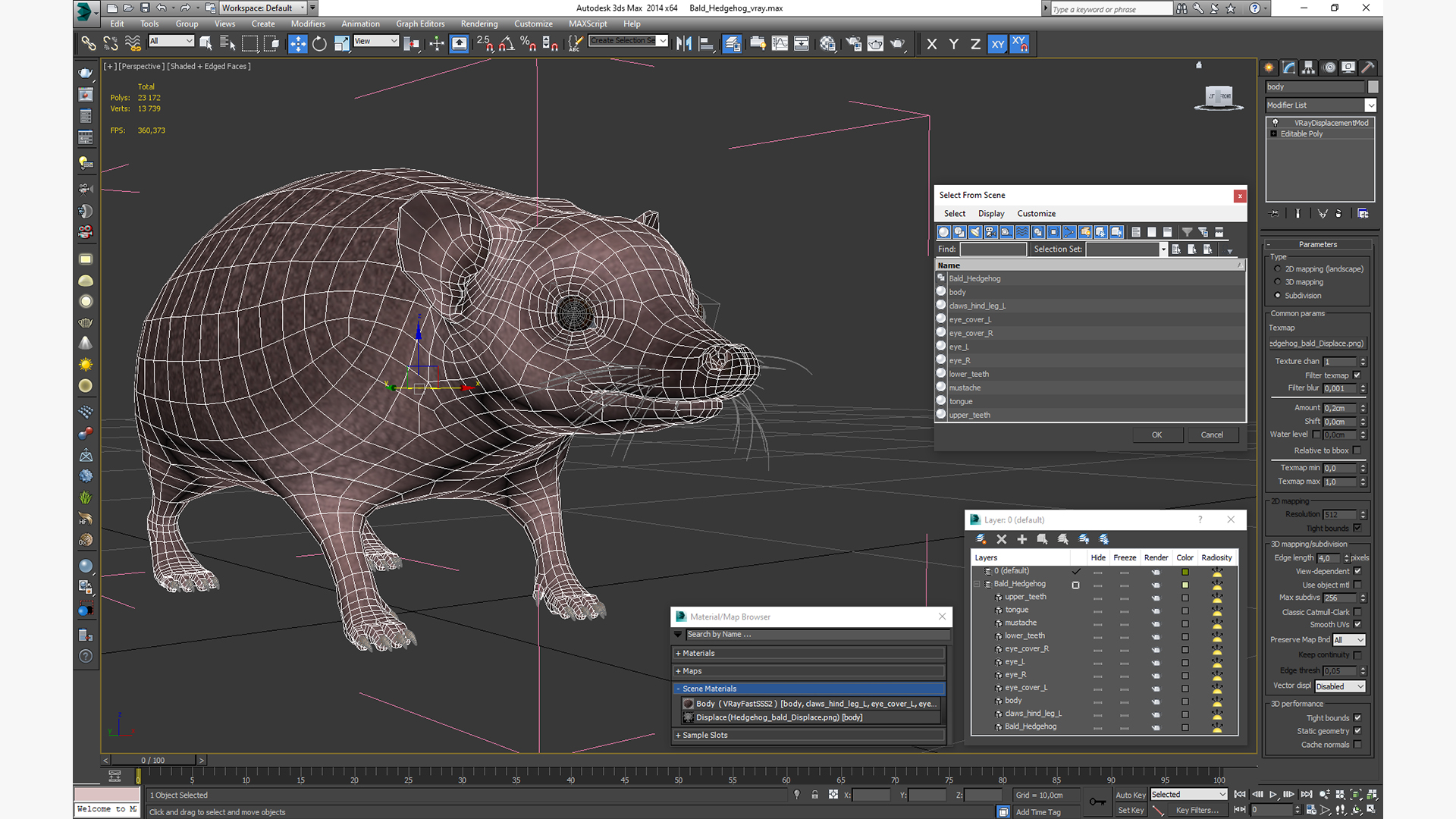Click the Play Animation button
The height and width of the screenshot is (819, 1456).
click(1273, 795)
